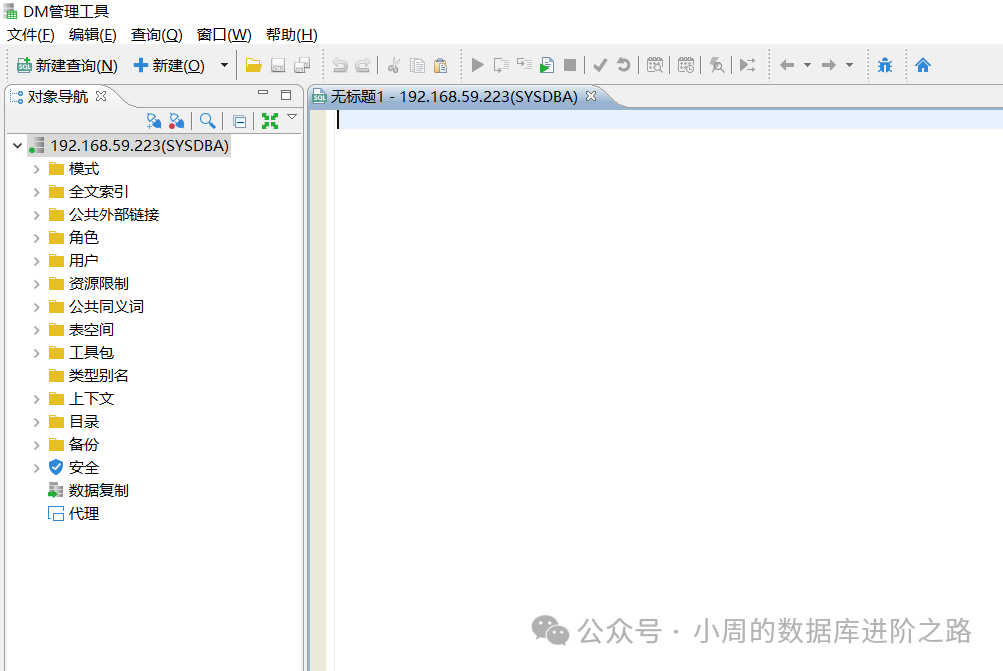Click the copy icon in toolbar
Screen dimensions: 1003x671
tap(417, 65)
